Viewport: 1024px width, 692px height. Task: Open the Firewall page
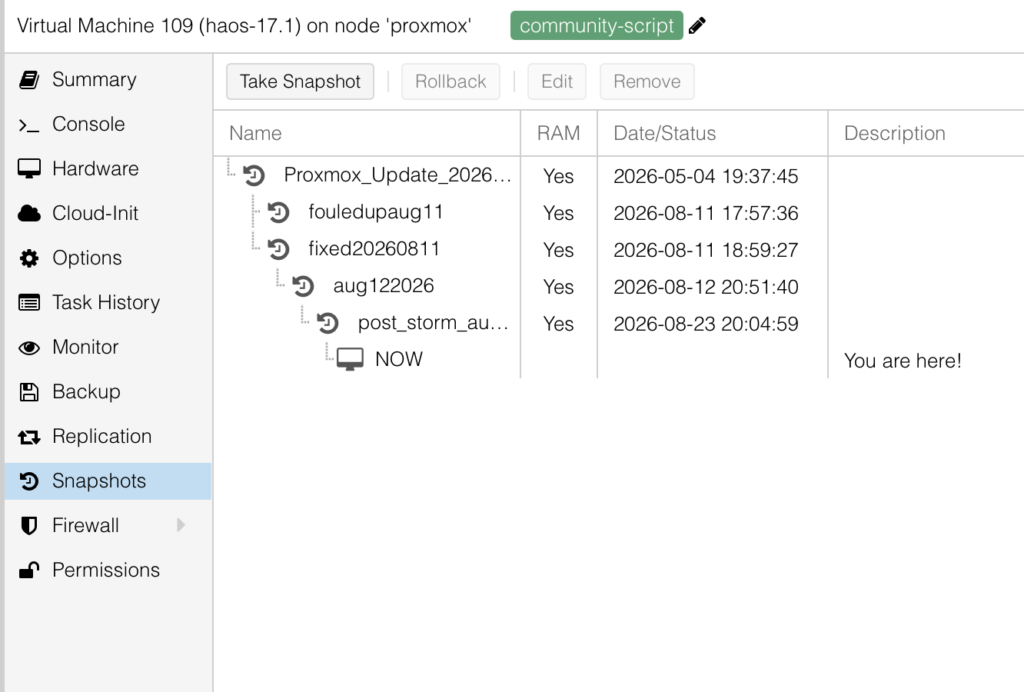click(108, 526)
